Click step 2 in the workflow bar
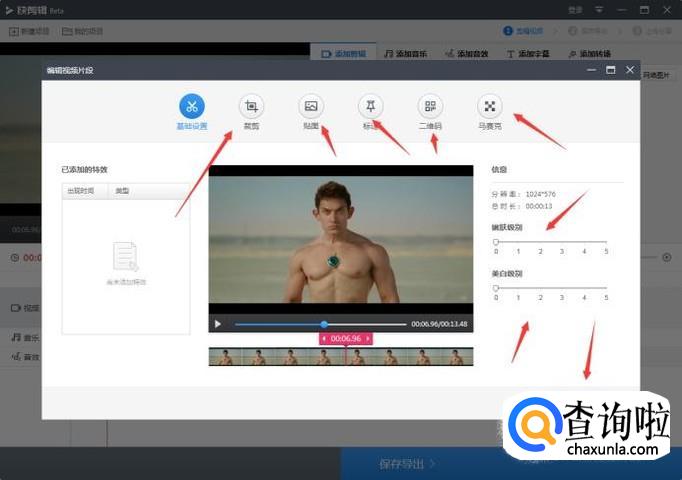Viewport: 682px width, 480px height. tap(588, 31)
